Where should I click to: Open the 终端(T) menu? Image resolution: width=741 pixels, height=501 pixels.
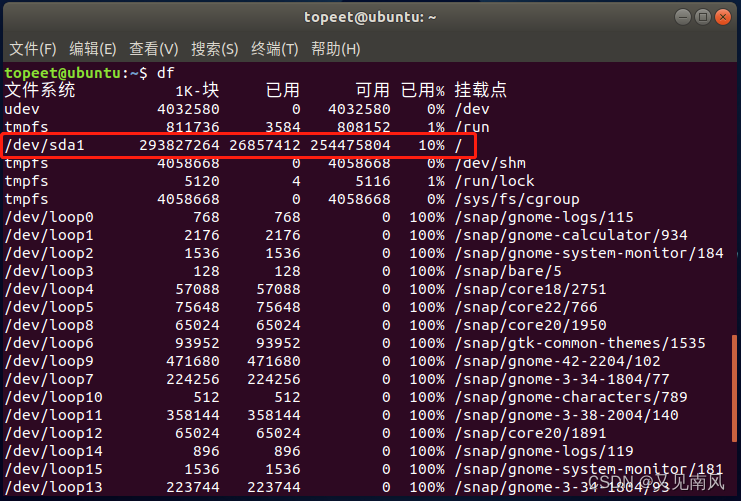pyautogui.click(x=275, y=49)
